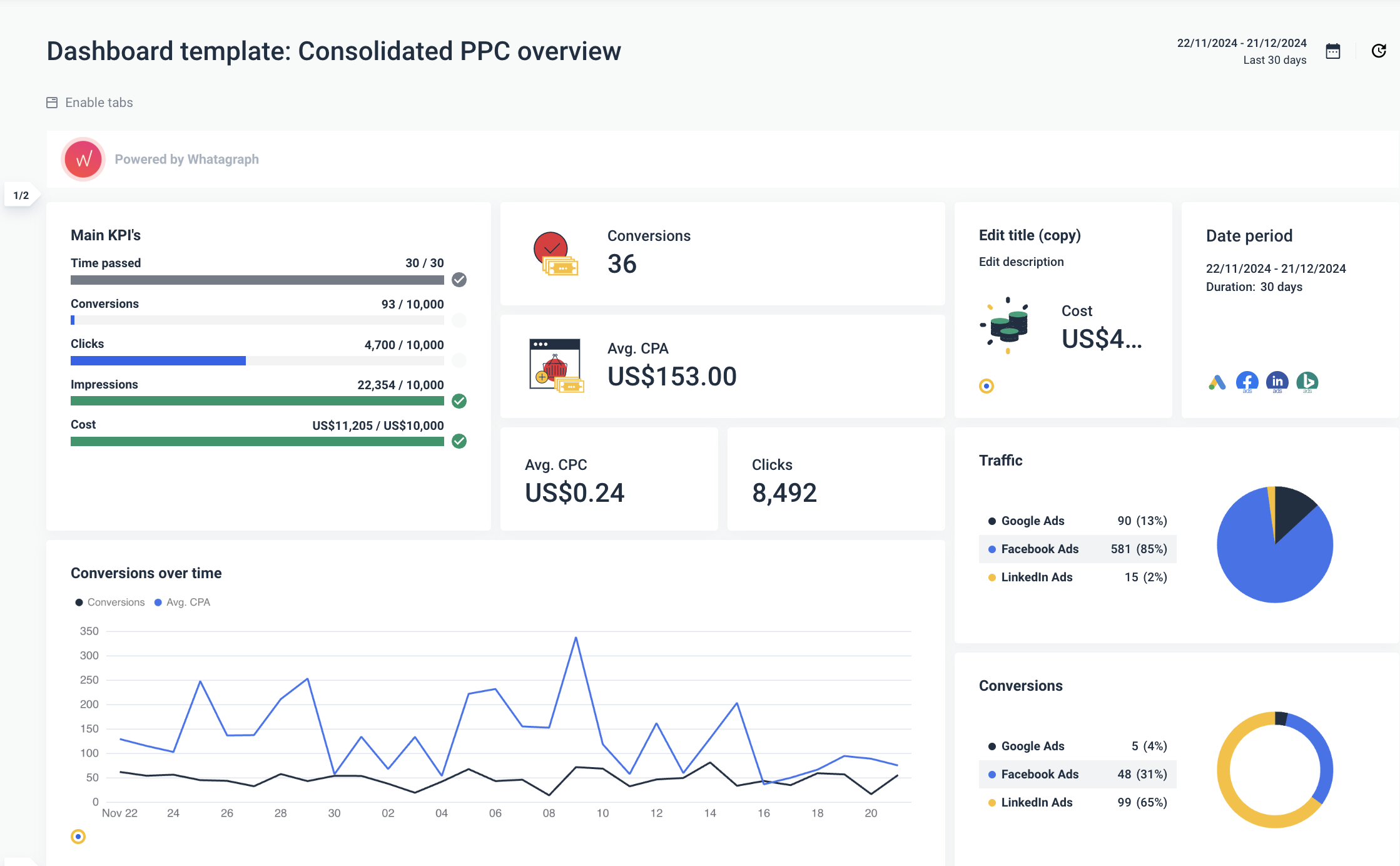Screen dimensions: 1400x866
Task: Click the 4,700 / 10,000 clicks goal value
Action: [404, 345]
